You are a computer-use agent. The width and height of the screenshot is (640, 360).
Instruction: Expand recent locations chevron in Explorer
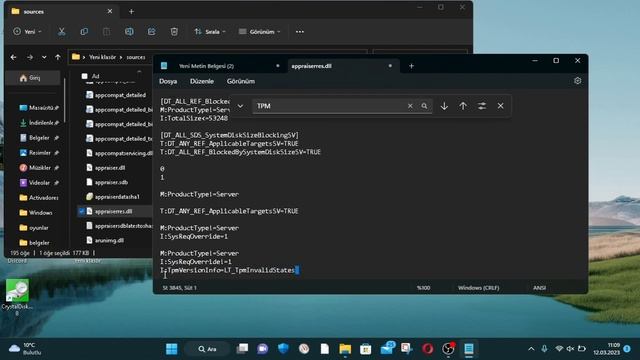point(44,57)
